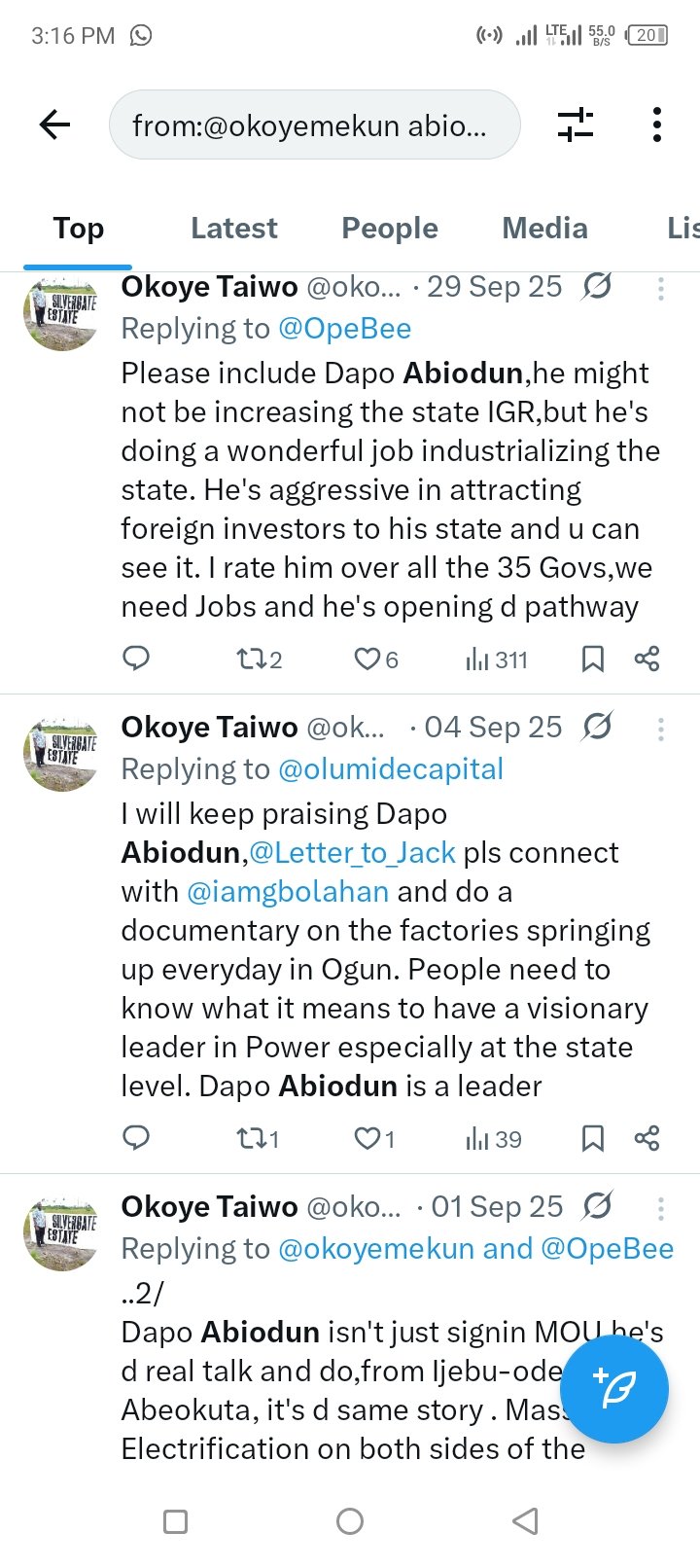
Task: Reply to the 29 Sep tweet
Action: [136, 659]
